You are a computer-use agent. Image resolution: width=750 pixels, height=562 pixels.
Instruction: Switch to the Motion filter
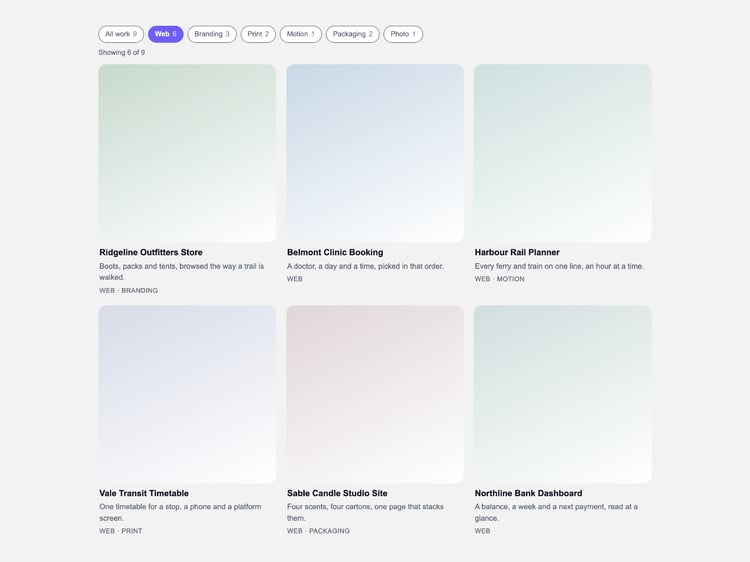301,34
